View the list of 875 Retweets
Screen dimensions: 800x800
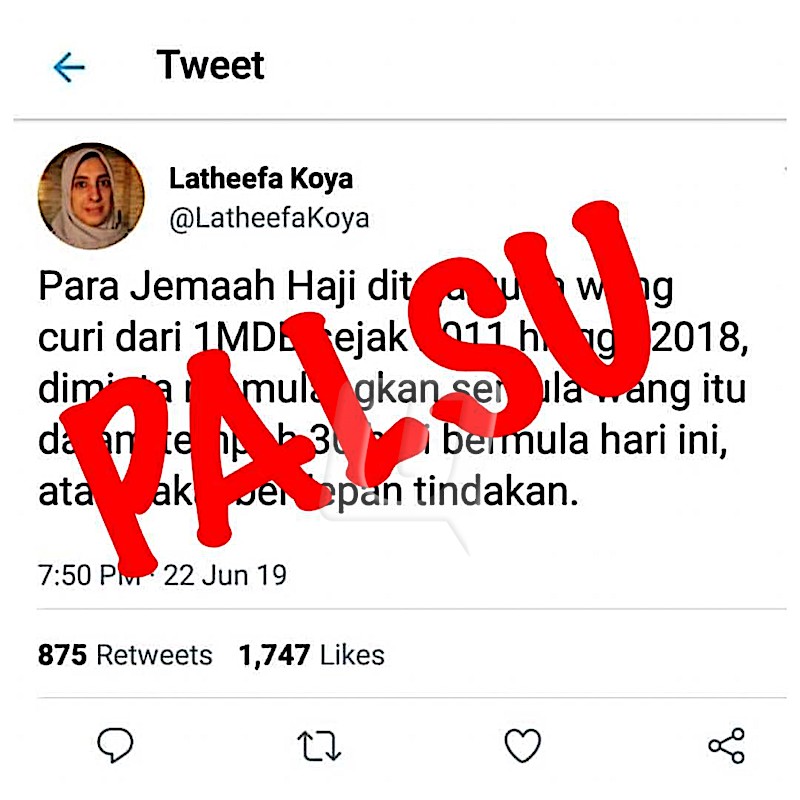point(125,655)
